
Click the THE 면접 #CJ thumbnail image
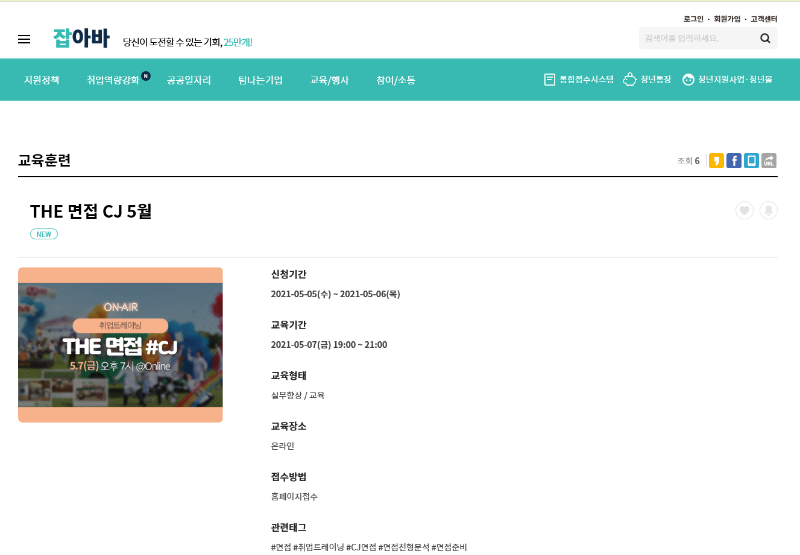(120, 345)
